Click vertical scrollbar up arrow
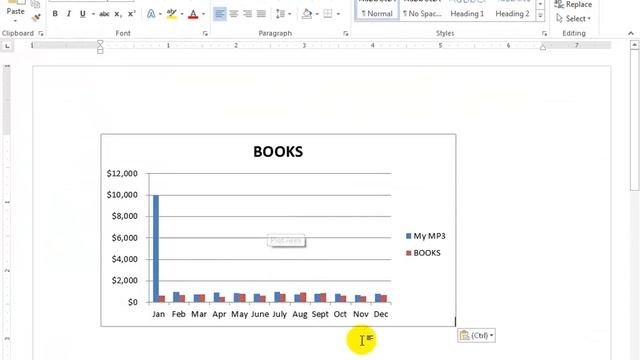 click(x=634, y=44)
